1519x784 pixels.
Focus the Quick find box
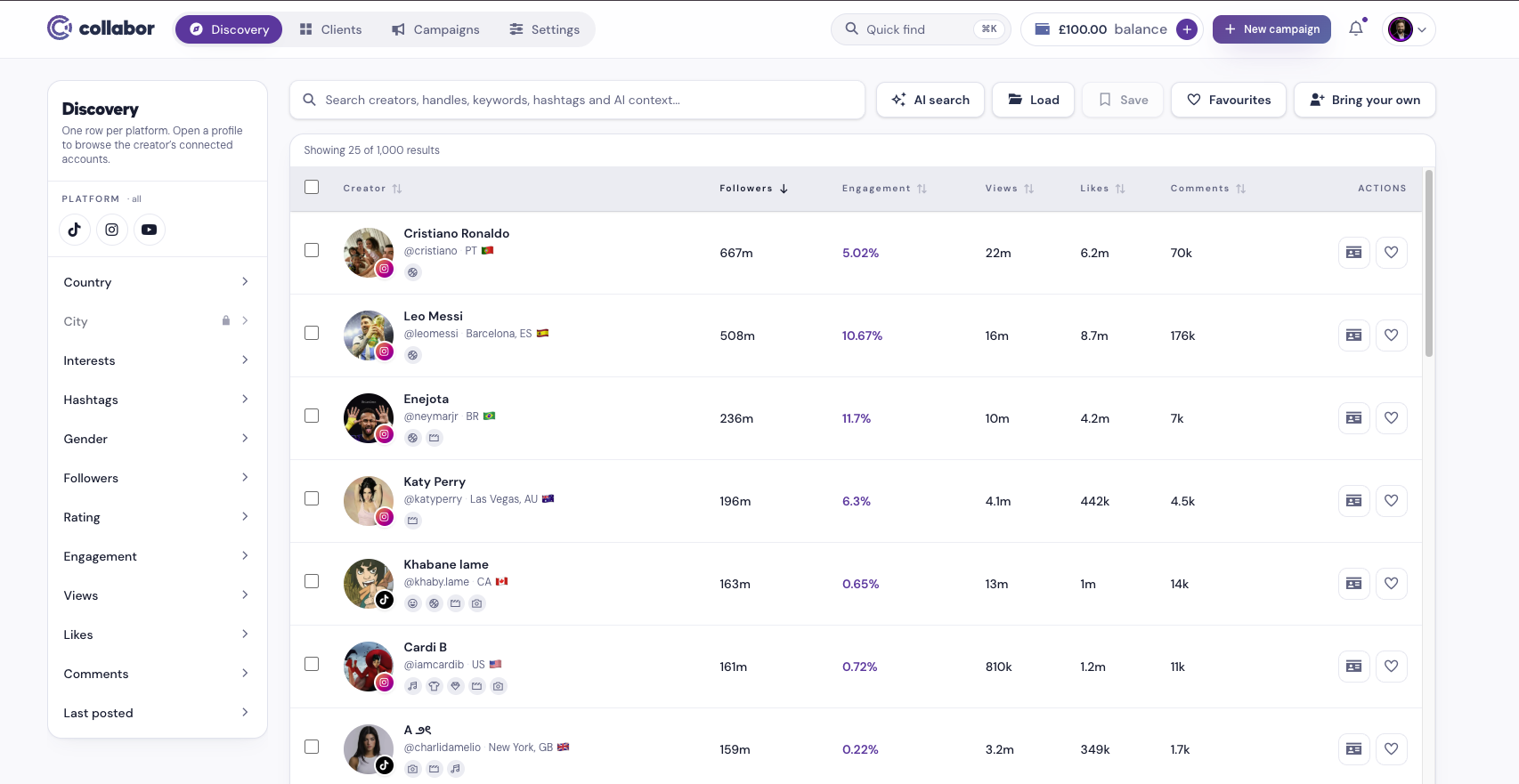921,29
